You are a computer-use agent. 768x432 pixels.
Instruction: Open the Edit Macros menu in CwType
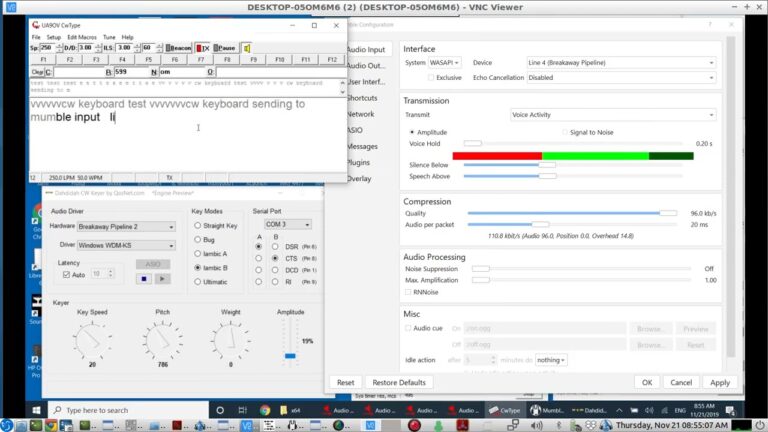[82, 37]
